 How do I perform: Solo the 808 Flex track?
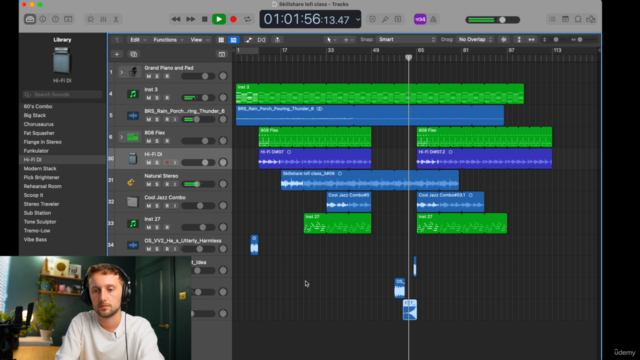pyautogui.click(x=157, y=141)
